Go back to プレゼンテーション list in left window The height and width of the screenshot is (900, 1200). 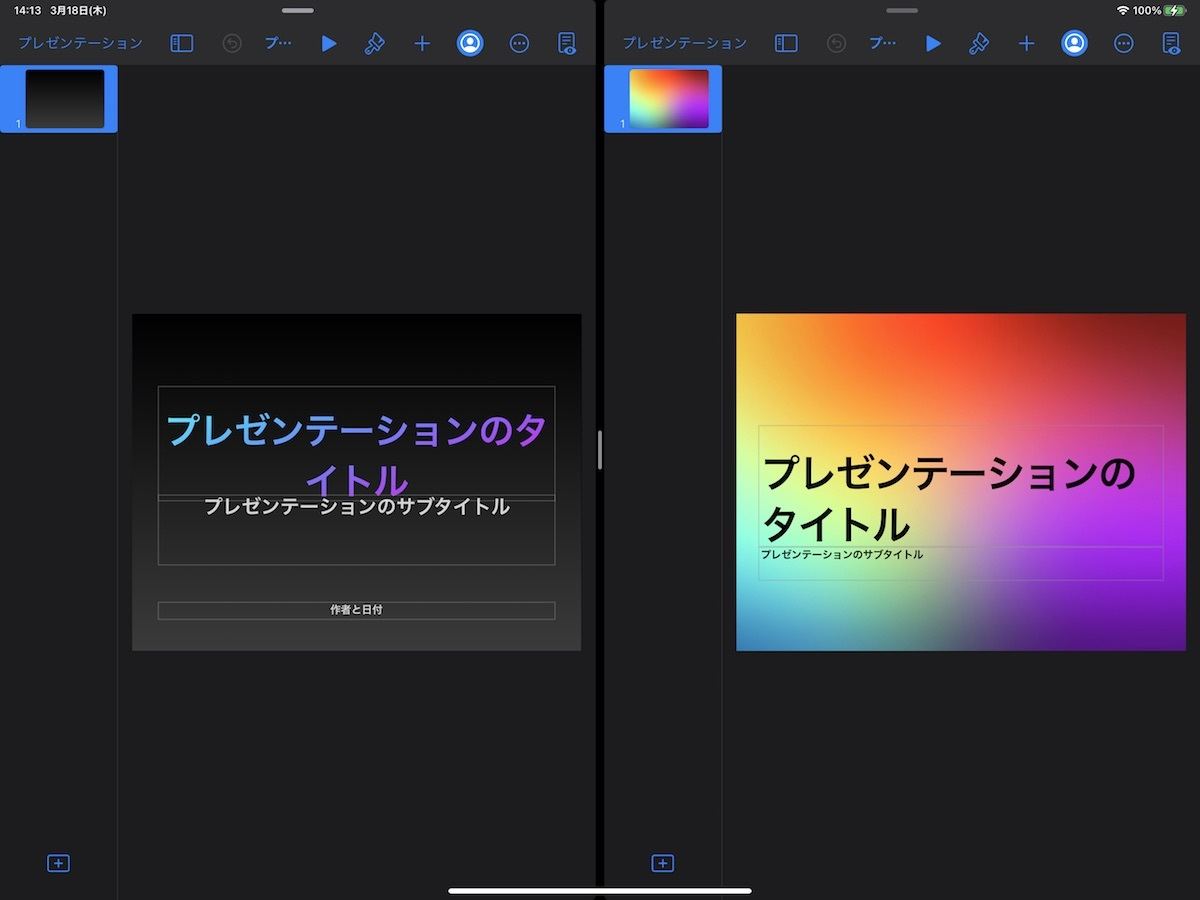coord(80,43)
